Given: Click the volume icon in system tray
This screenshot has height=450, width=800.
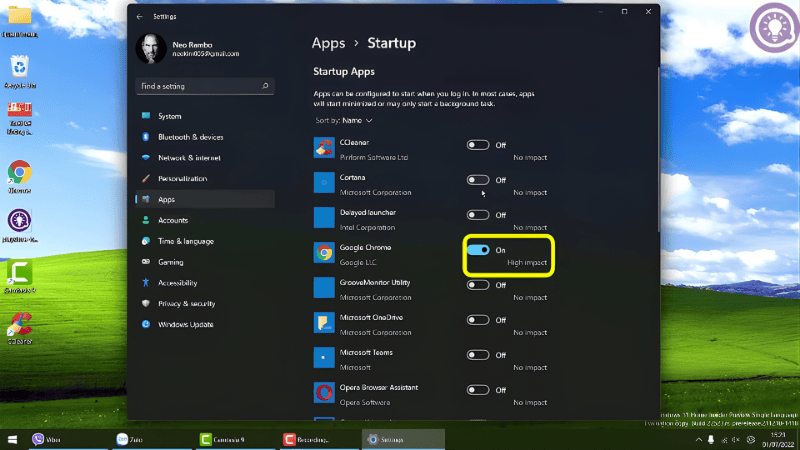Looking at the screenshot, I should [736, 440].
